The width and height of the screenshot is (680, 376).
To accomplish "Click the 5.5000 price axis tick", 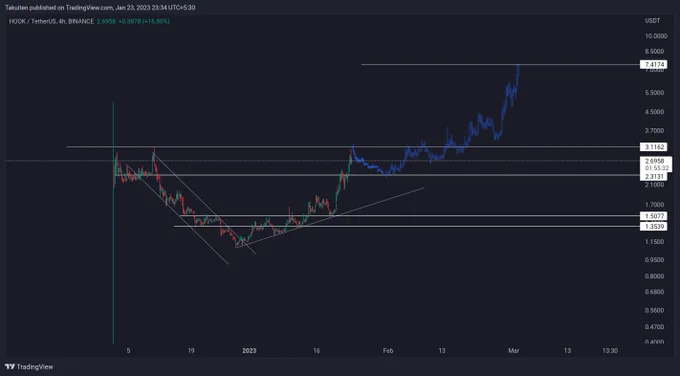I will [655, 93].
